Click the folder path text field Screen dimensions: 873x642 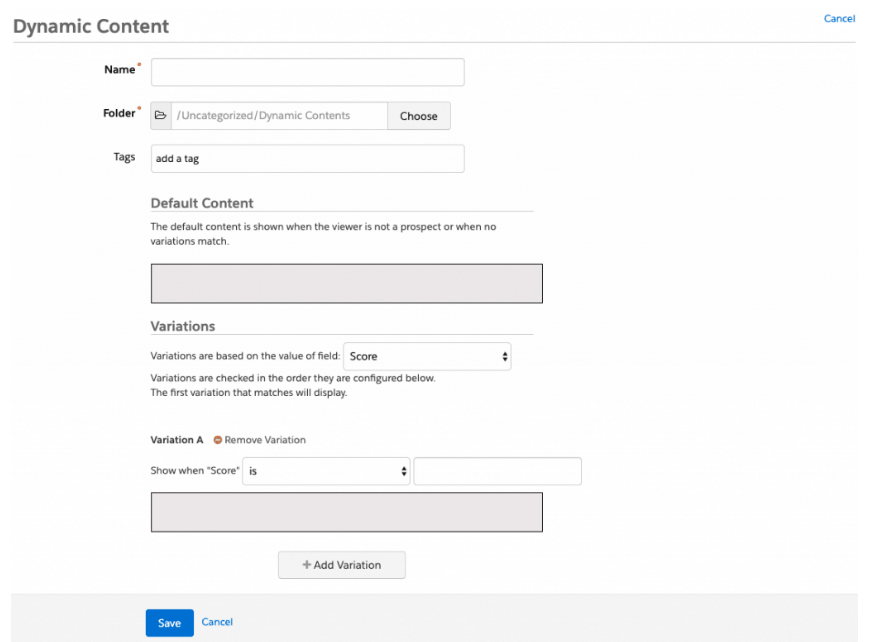coord(279,115)
